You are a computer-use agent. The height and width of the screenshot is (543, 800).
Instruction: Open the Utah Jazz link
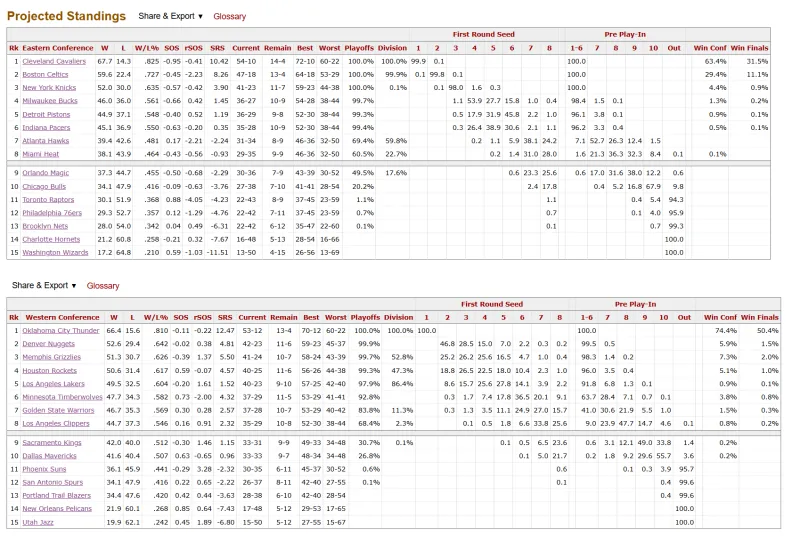[x=38, y=523]
